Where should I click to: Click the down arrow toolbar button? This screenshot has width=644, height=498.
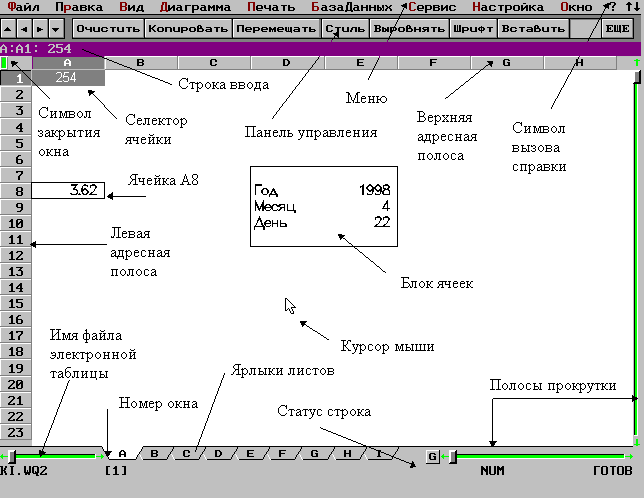(56, 29)
